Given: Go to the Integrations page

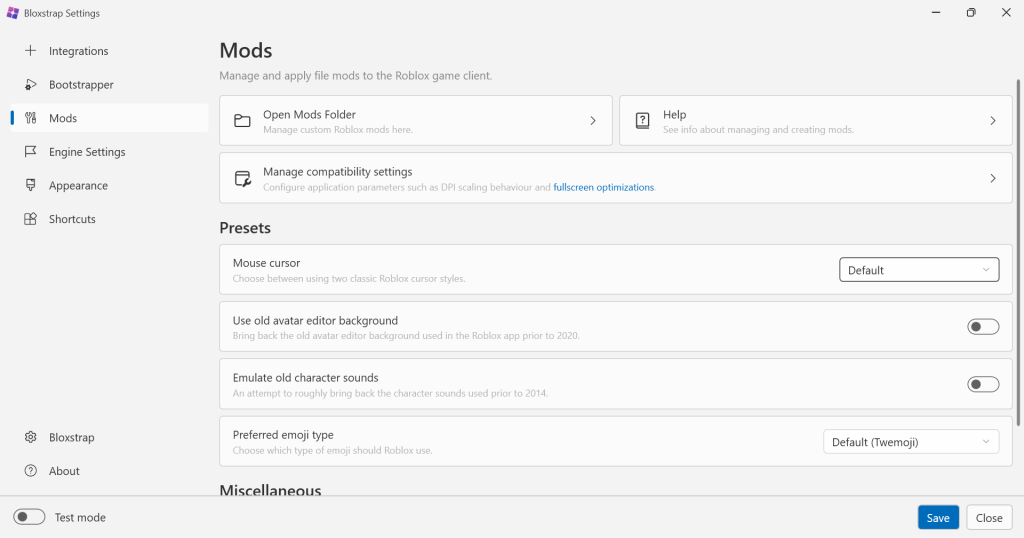Looking at the screenshot, I should 109,51.
